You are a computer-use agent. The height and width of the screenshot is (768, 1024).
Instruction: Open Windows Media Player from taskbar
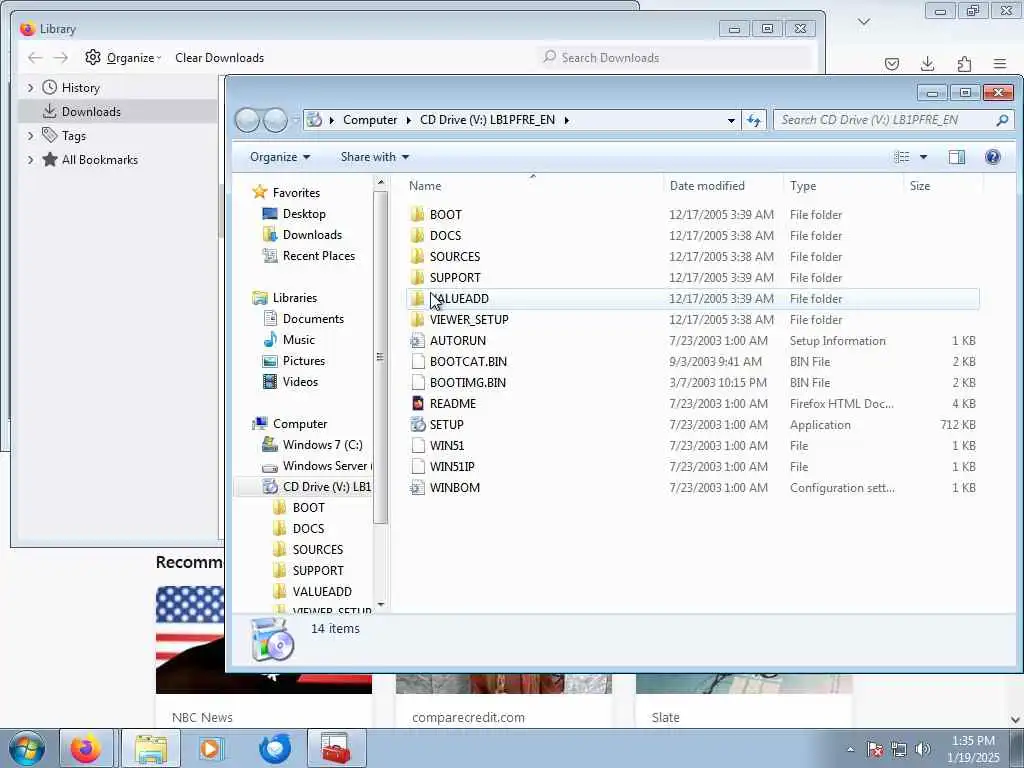click(210, 748)
